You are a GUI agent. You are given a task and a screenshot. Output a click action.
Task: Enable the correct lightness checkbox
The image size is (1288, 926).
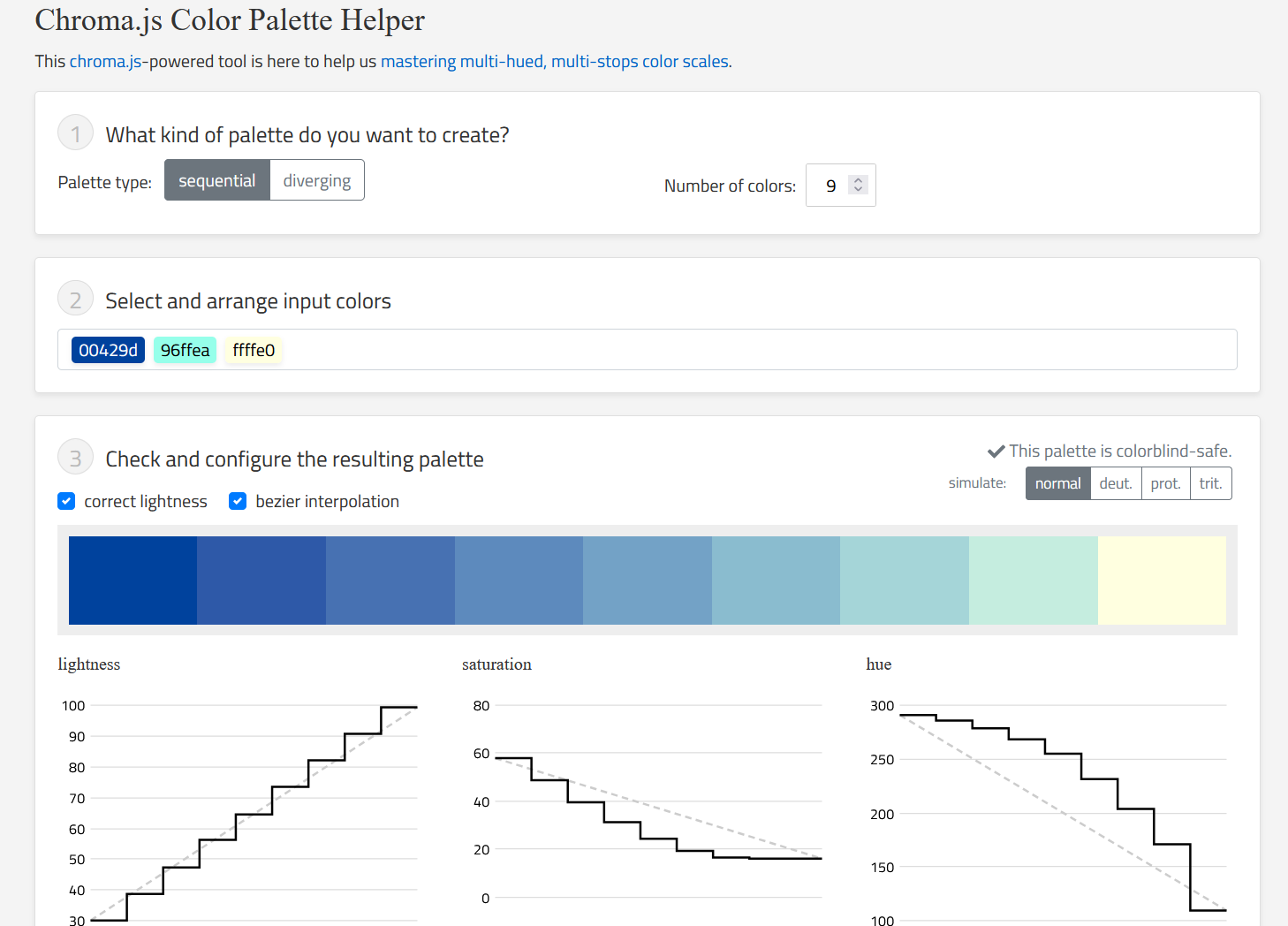tap(66, 501)
